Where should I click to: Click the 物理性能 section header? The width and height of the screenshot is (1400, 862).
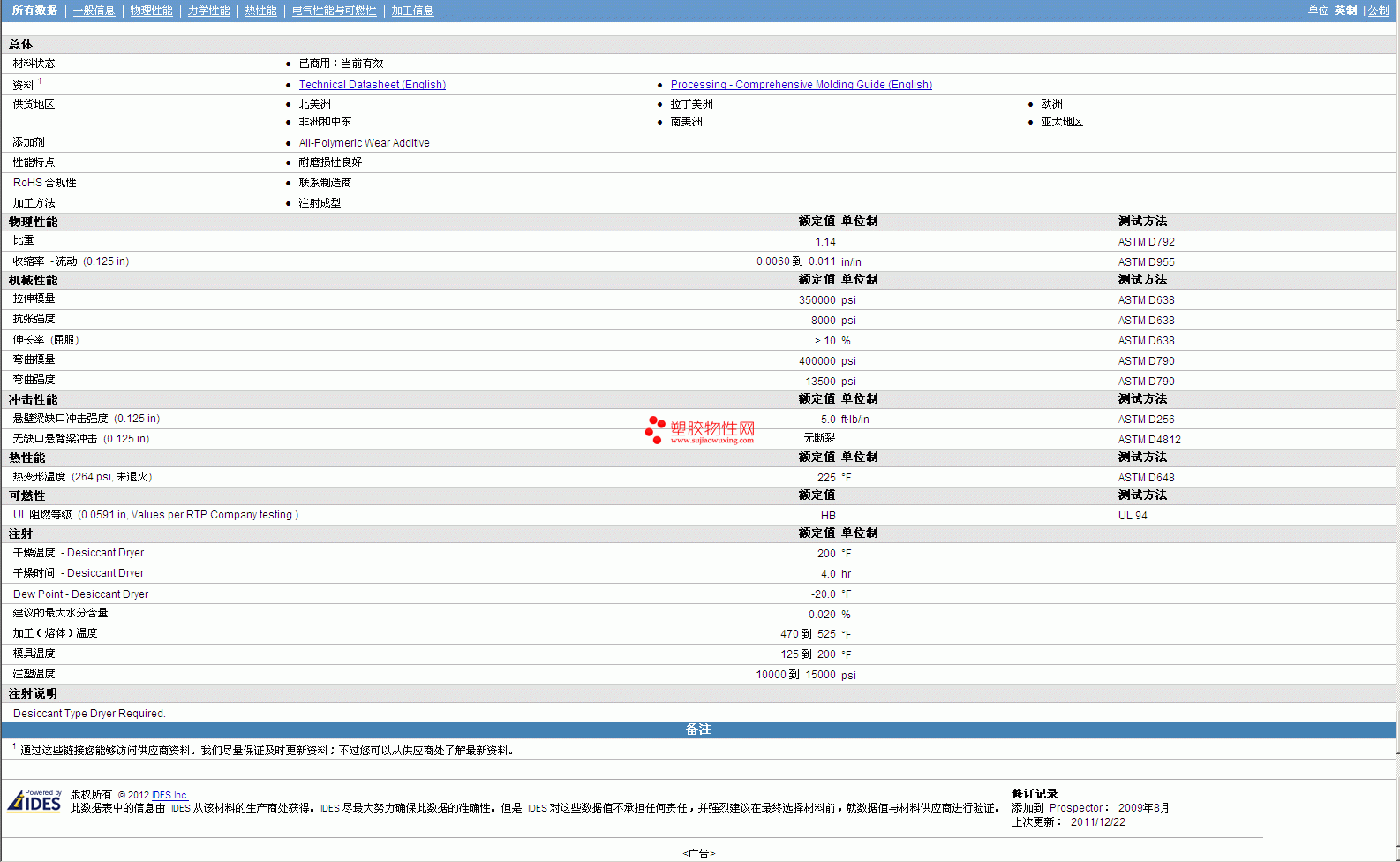tap(33, 223)
